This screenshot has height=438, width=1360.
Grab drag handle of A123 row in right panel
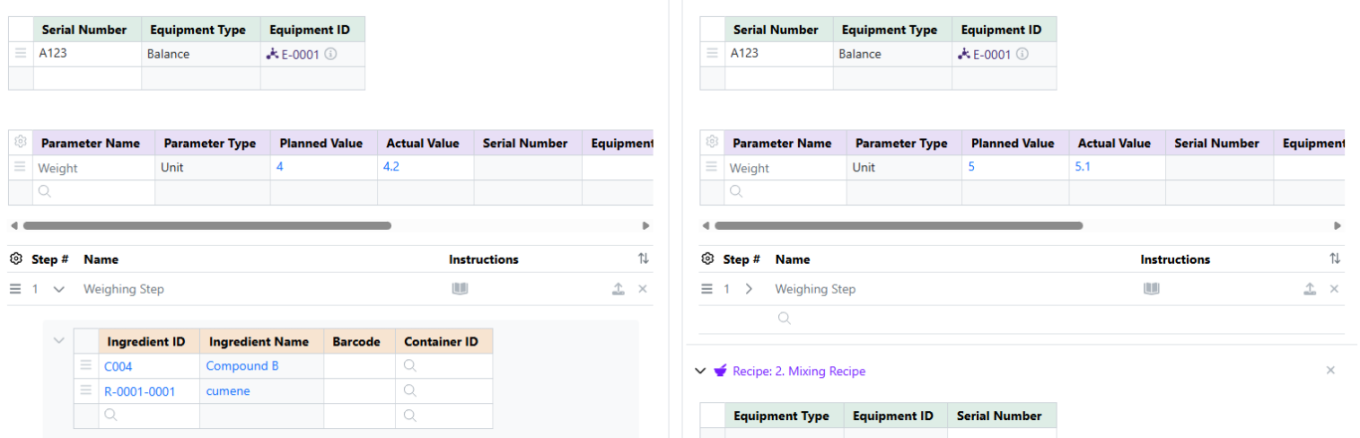[x=712, y=54]
